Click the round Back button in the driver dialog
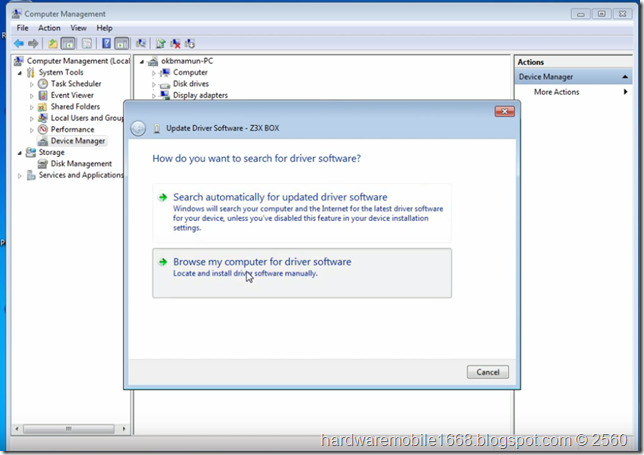 click(138, 129)
